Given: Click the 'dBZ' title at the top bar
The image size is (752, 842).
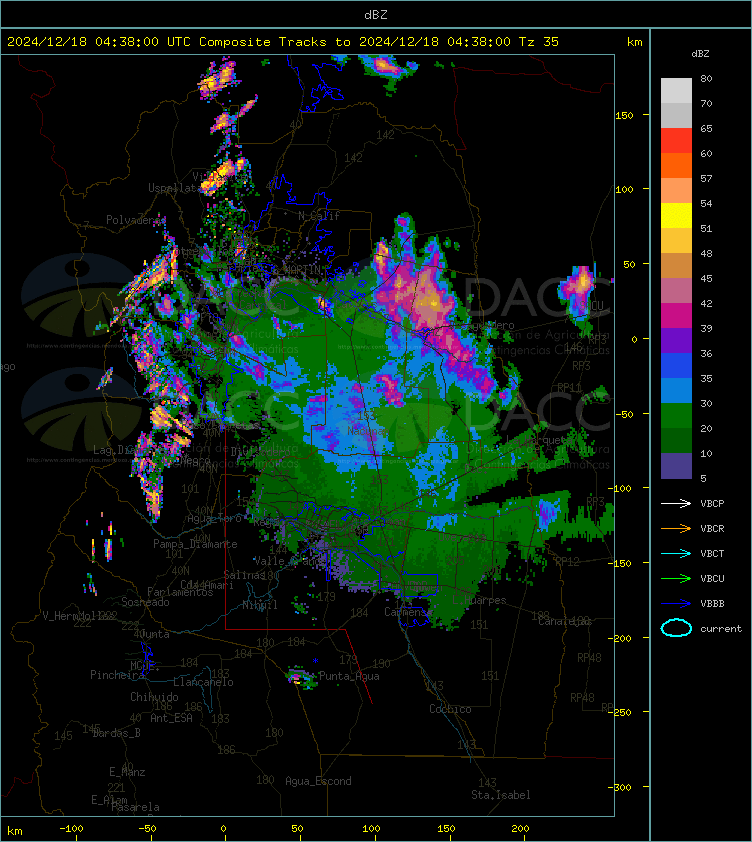Looking at the screenshot, I should pyautogui.click(x=375, y=14).
